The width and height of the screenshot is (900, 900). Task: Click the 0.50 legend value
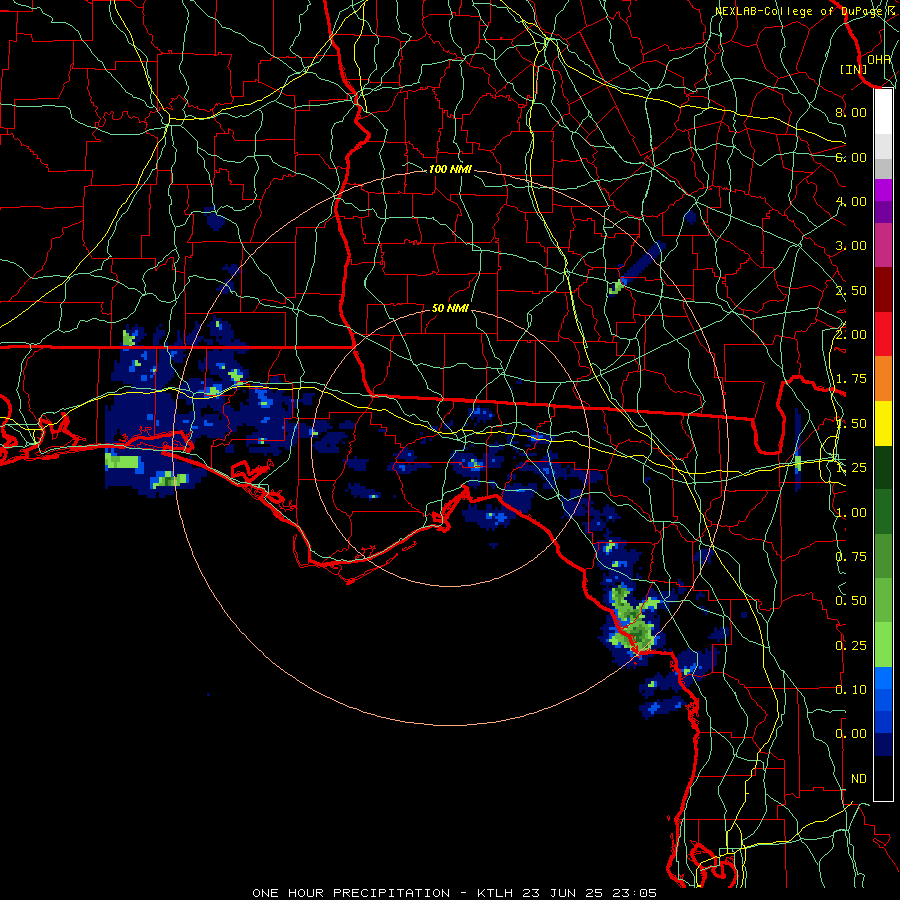[x=851, y=601]
